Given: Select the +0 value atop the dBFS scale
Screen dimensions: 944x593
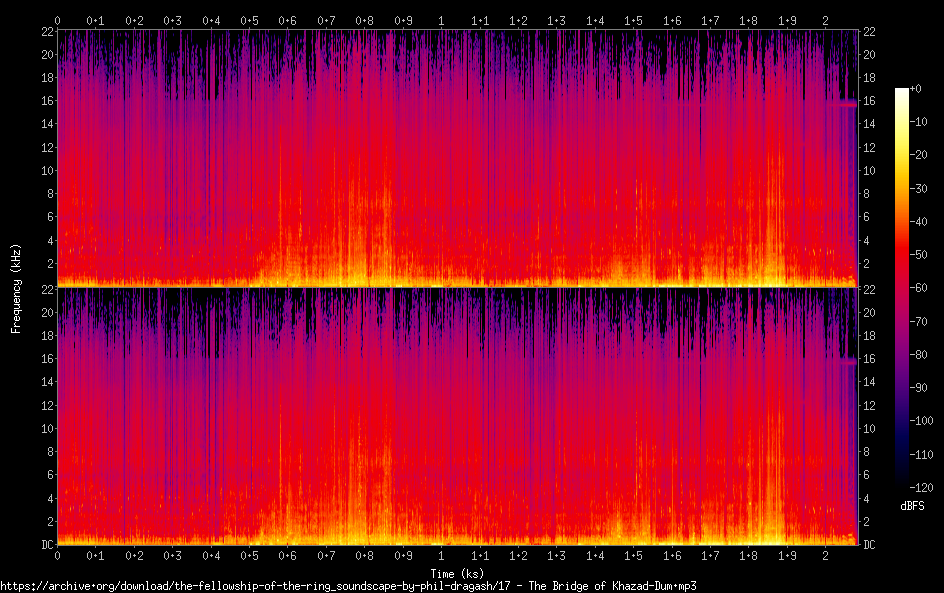Looking at the screenshot, I should point(923,90).
